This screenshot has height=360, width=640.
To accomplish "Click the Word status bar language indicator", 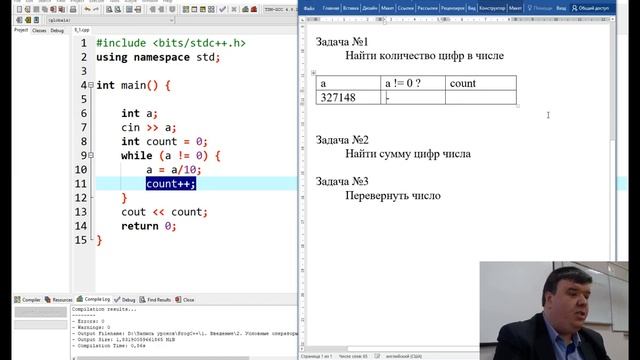I will [x=404, y=356].
